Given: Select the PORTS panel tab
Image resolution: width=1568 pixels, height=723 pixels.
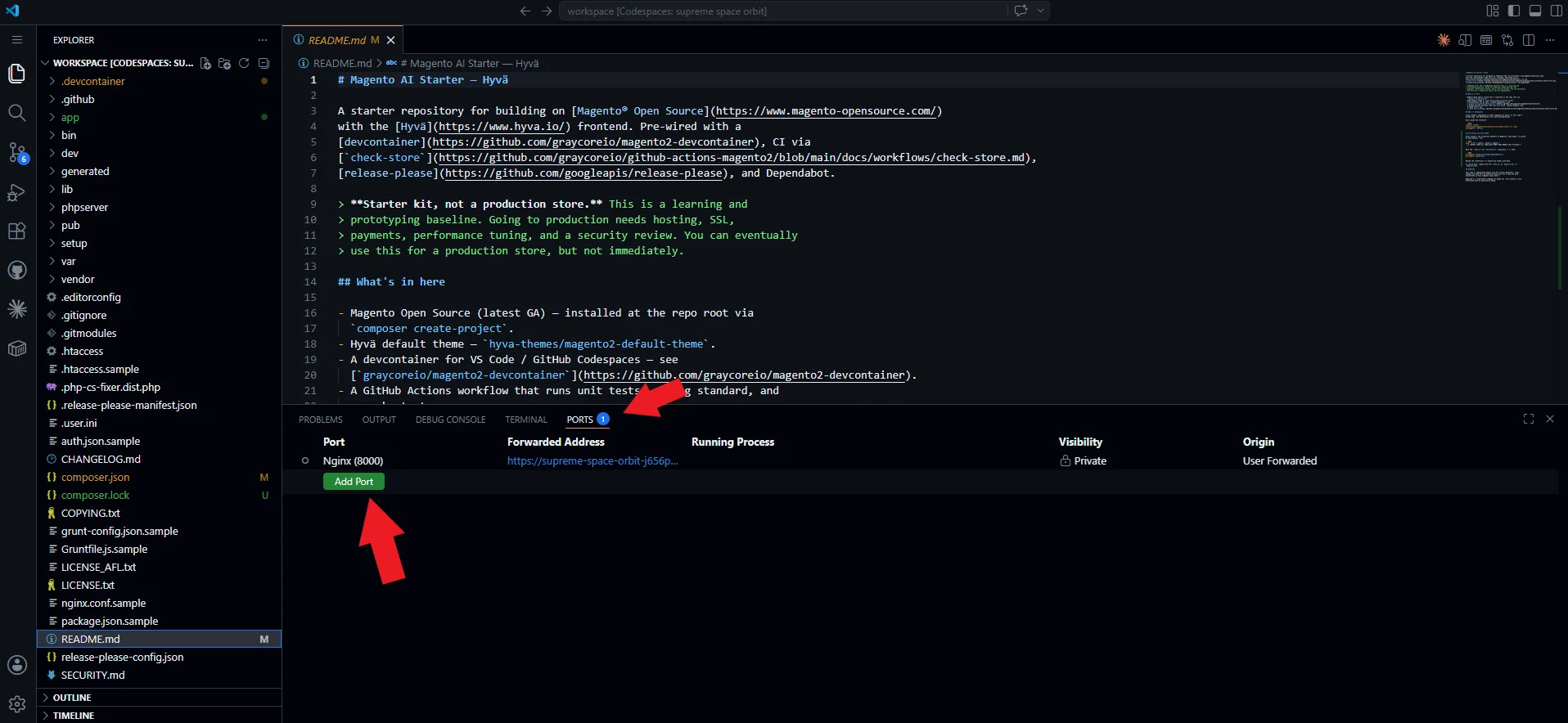Looking at the screenshot, I should (x=588, y=420).
